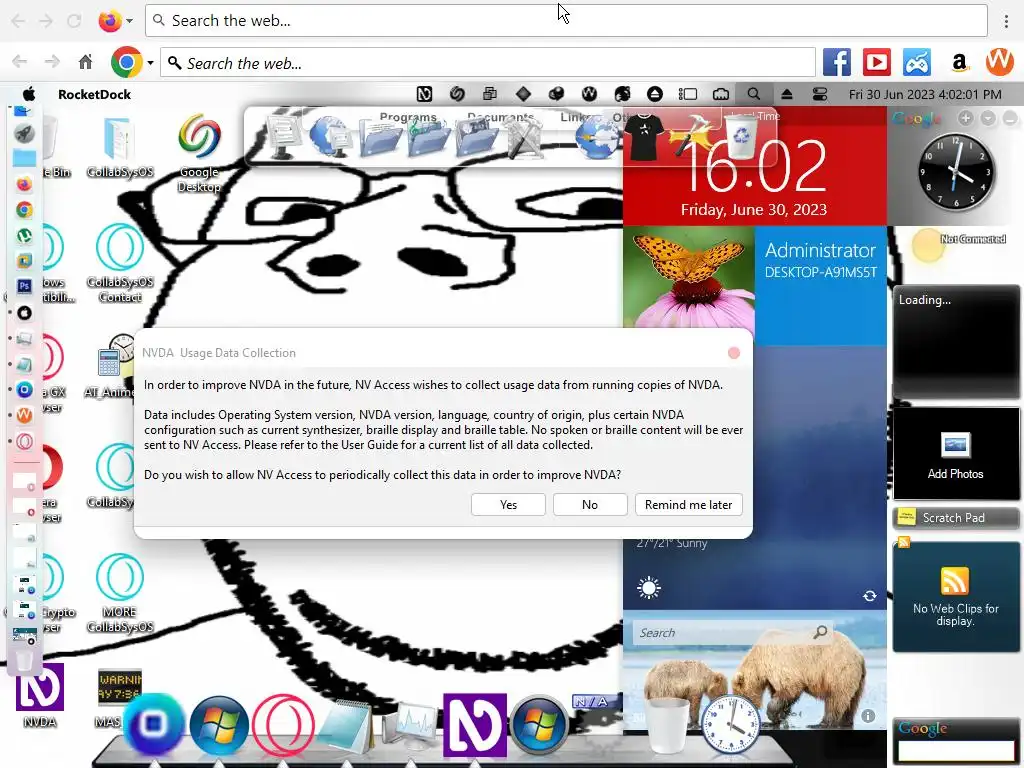The height and width of the screenshot is (768, 1024).
Task: Choose Remind me later in NVDA dialog
Action: (688, 505)
